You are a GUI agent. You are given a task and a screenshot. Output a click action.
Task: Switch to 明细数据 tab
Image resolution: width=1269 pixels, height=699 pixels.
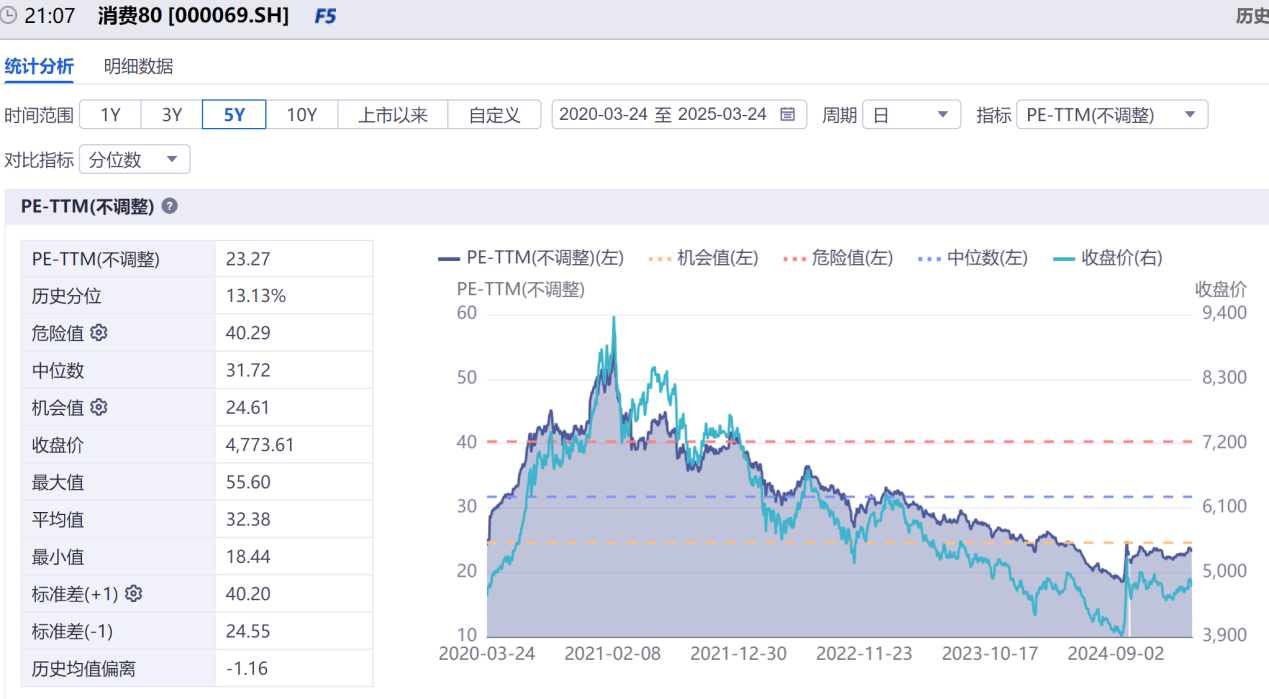click(138, 67)
